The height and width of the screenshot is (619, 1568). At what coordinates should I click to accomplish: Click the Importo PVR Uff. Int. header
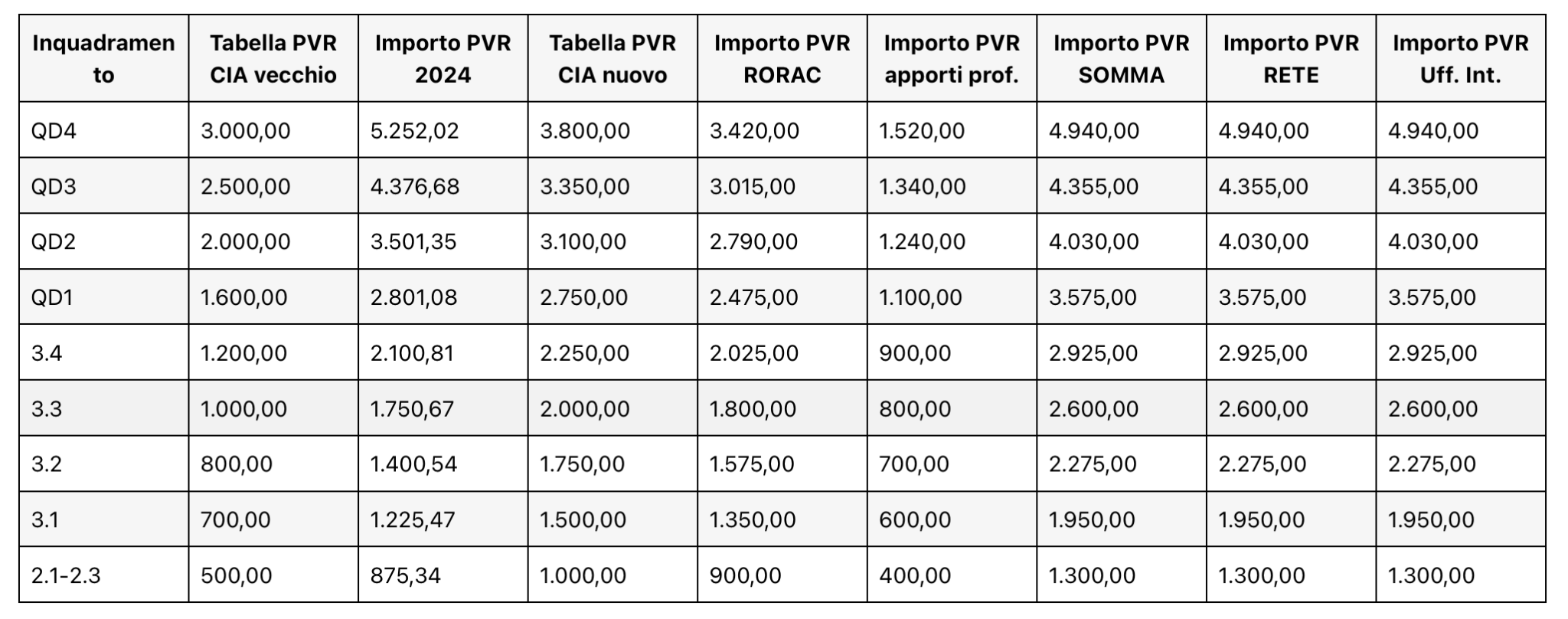pos(1461,58)
